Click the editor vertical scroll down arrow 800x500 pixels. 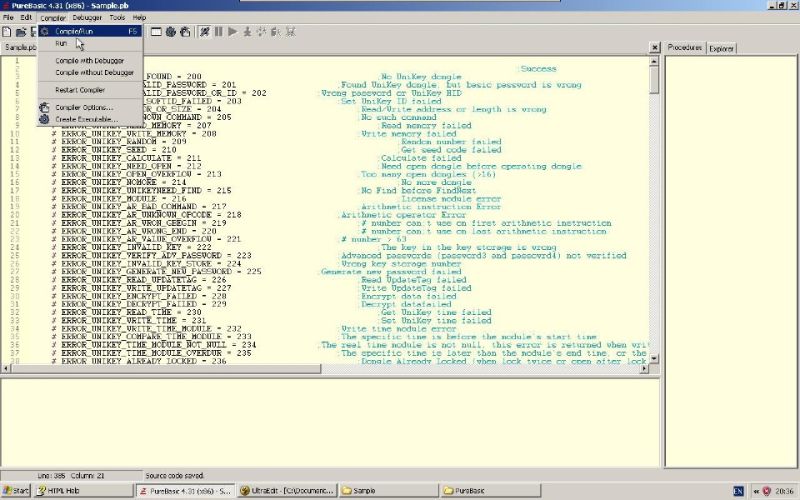(654, 358)
